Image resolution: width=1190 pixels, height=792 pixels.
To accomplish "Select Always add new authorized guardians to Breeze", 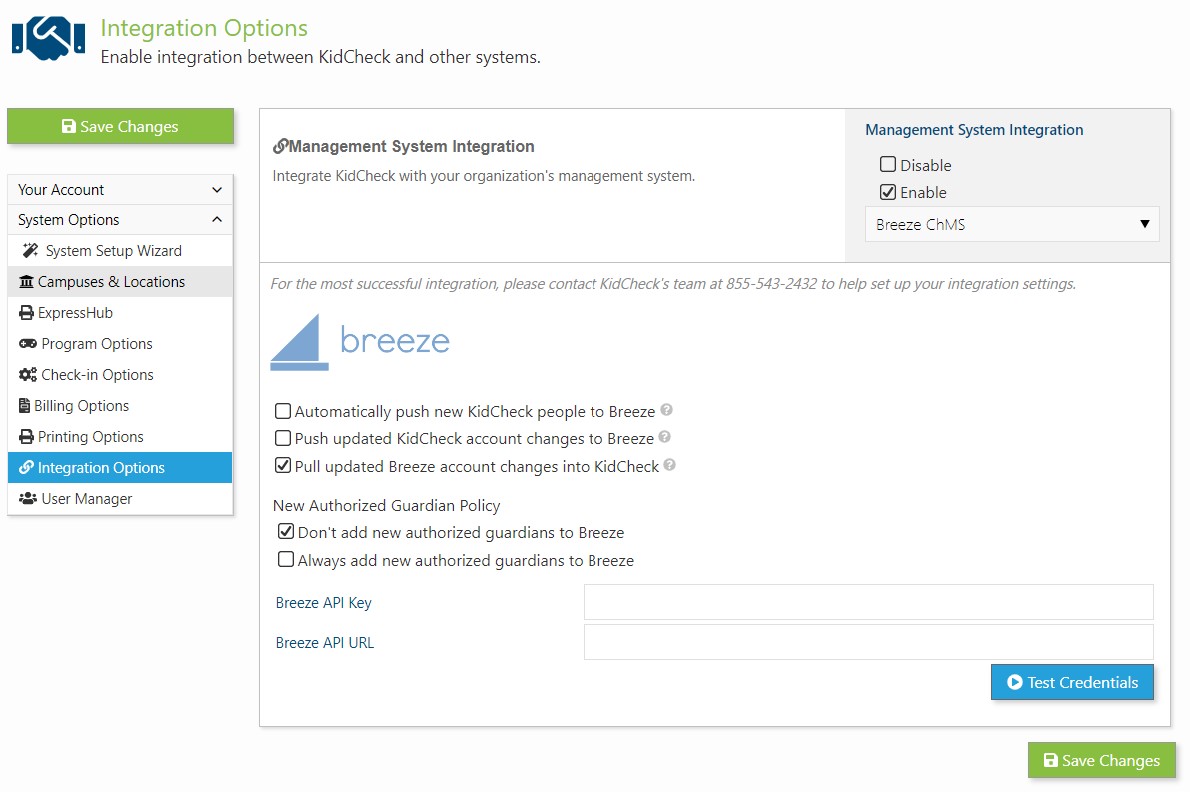I will [286, 560].
